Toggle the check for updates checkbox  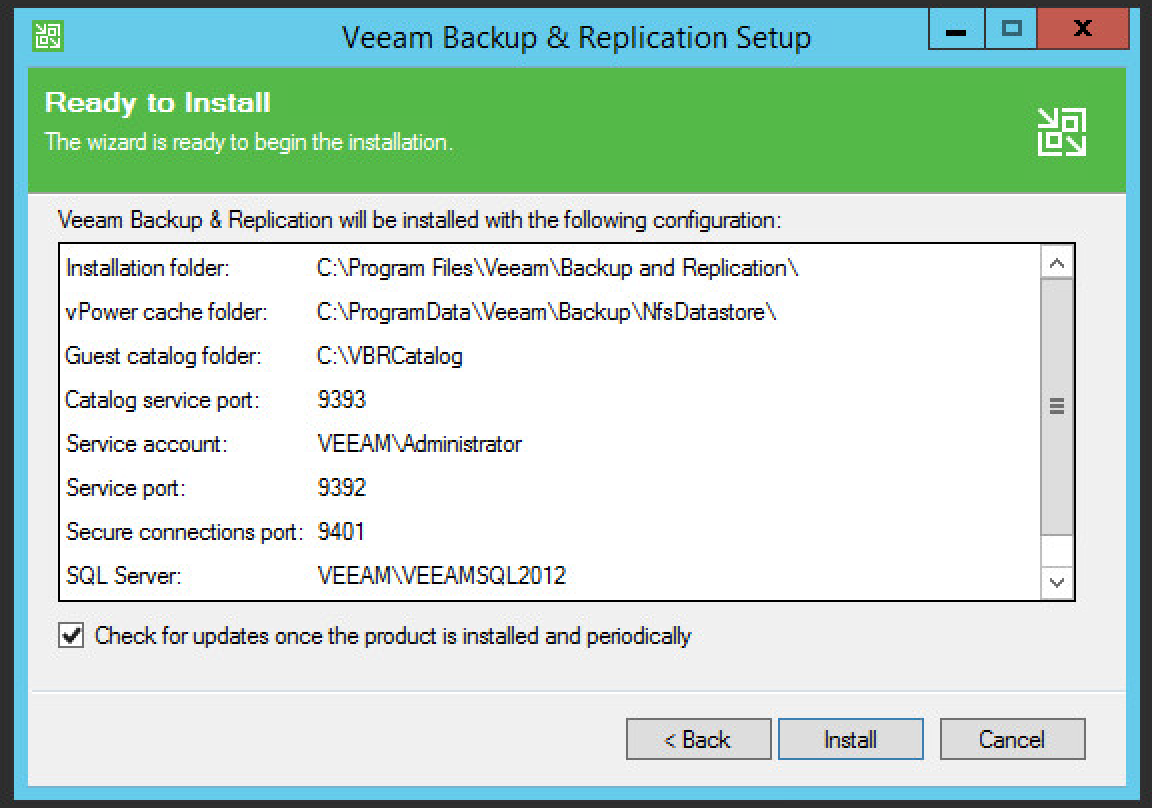coord(71,636)
